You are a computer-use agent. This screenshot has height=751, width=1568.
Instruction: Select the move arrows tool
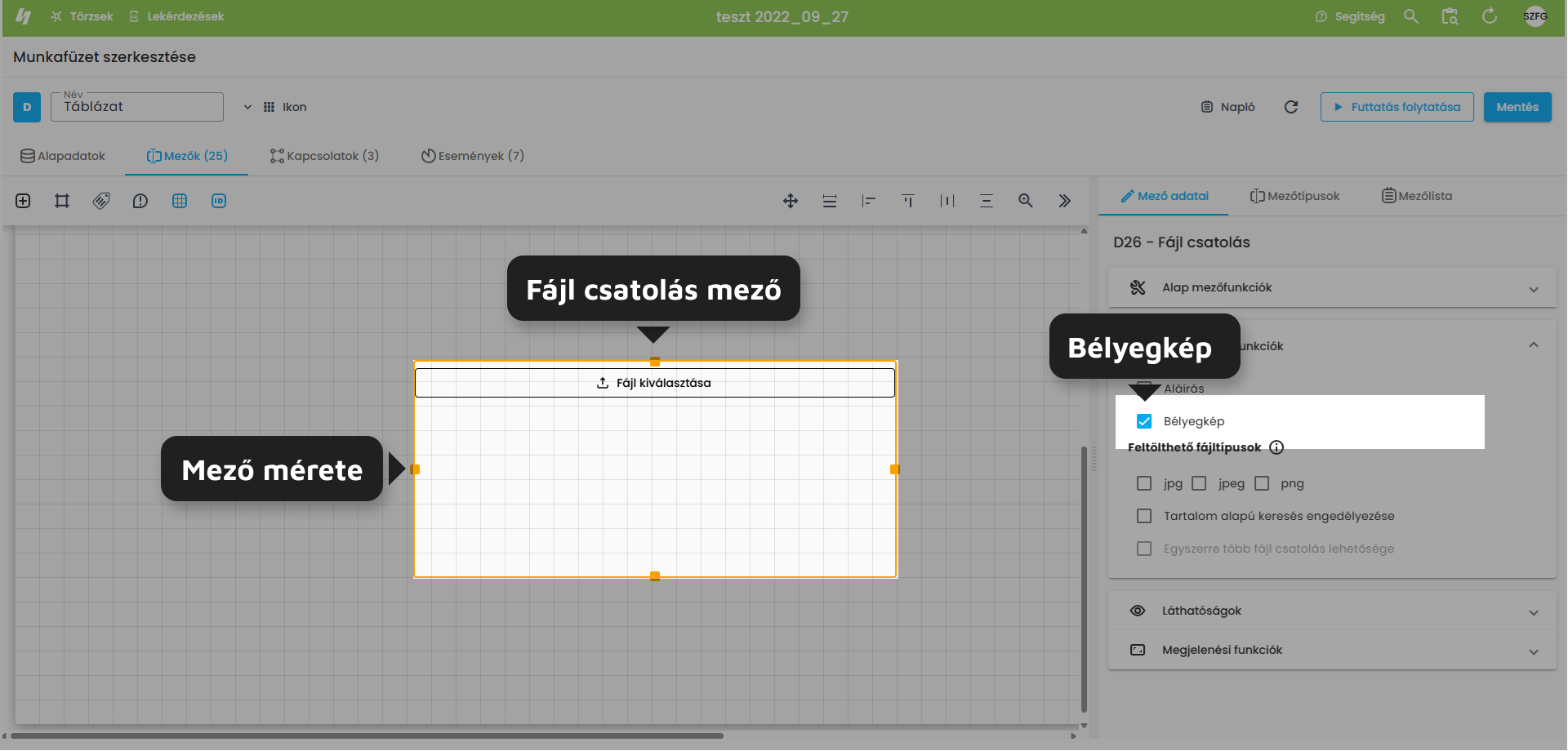click(791, 201)
